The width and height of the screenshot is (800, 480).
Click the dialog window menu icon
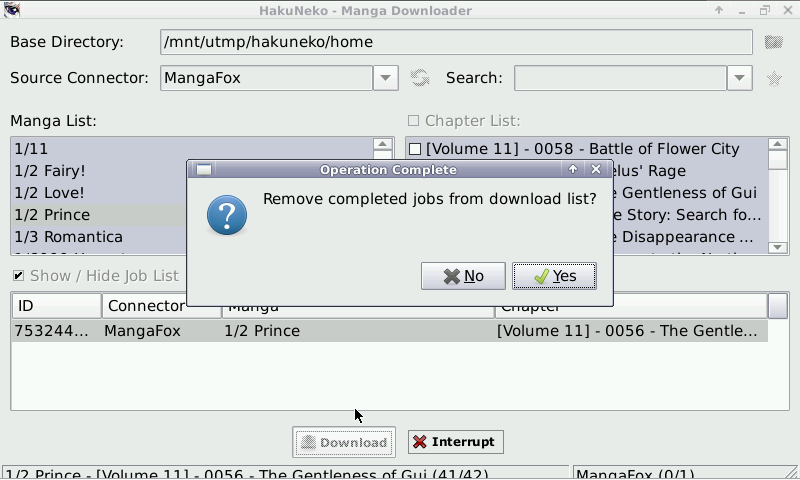(204, 169)
